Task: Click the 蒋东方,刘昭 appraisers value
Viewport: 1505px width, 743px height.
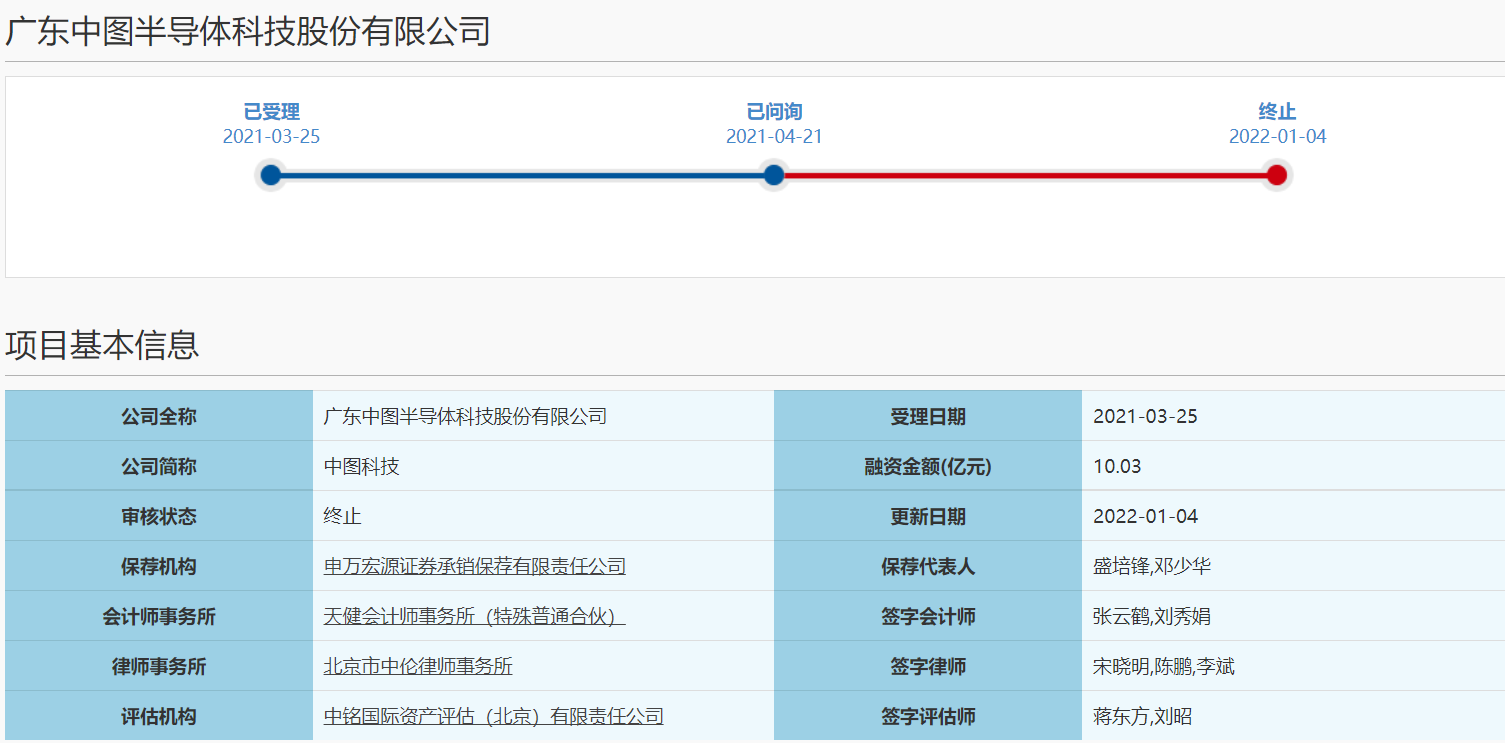Action: tap(1142, 716)
